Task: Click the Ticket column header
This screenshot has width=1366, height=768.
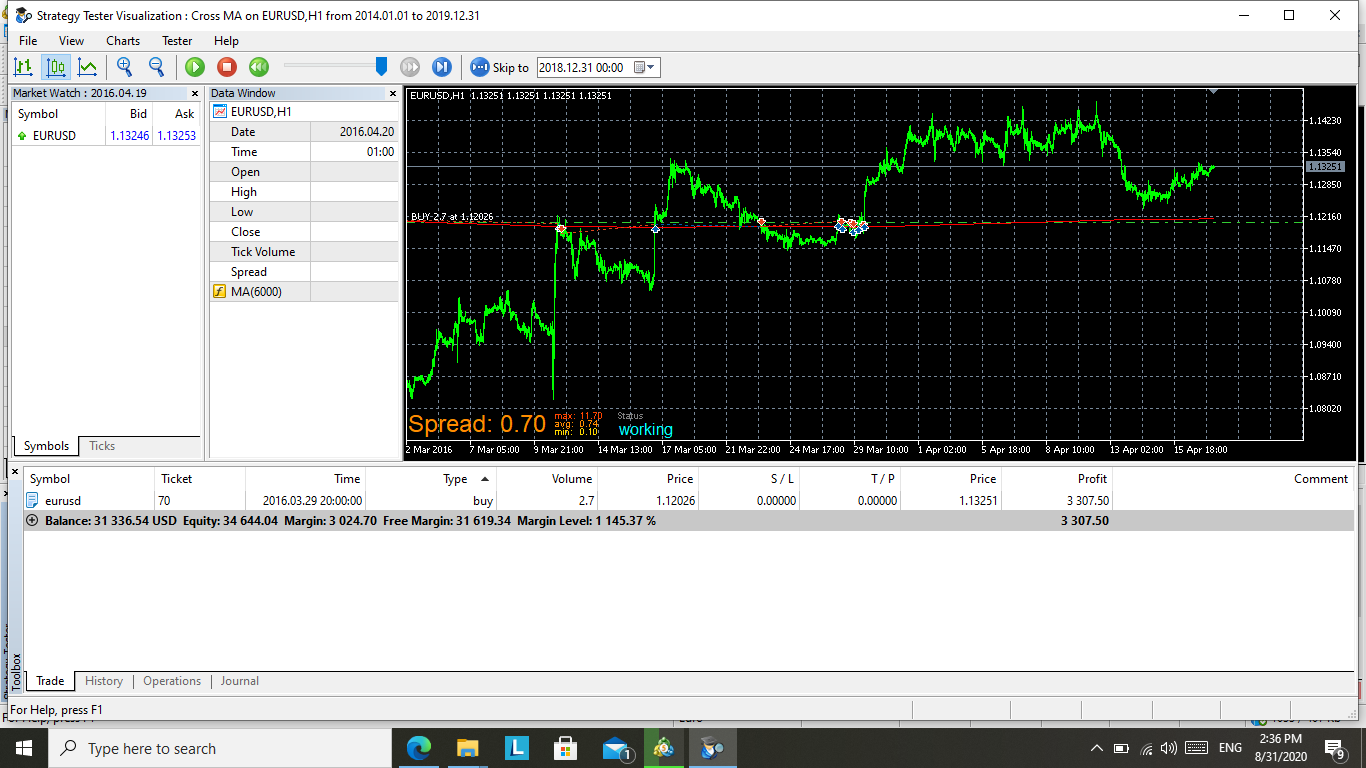Action: point(199,479)
